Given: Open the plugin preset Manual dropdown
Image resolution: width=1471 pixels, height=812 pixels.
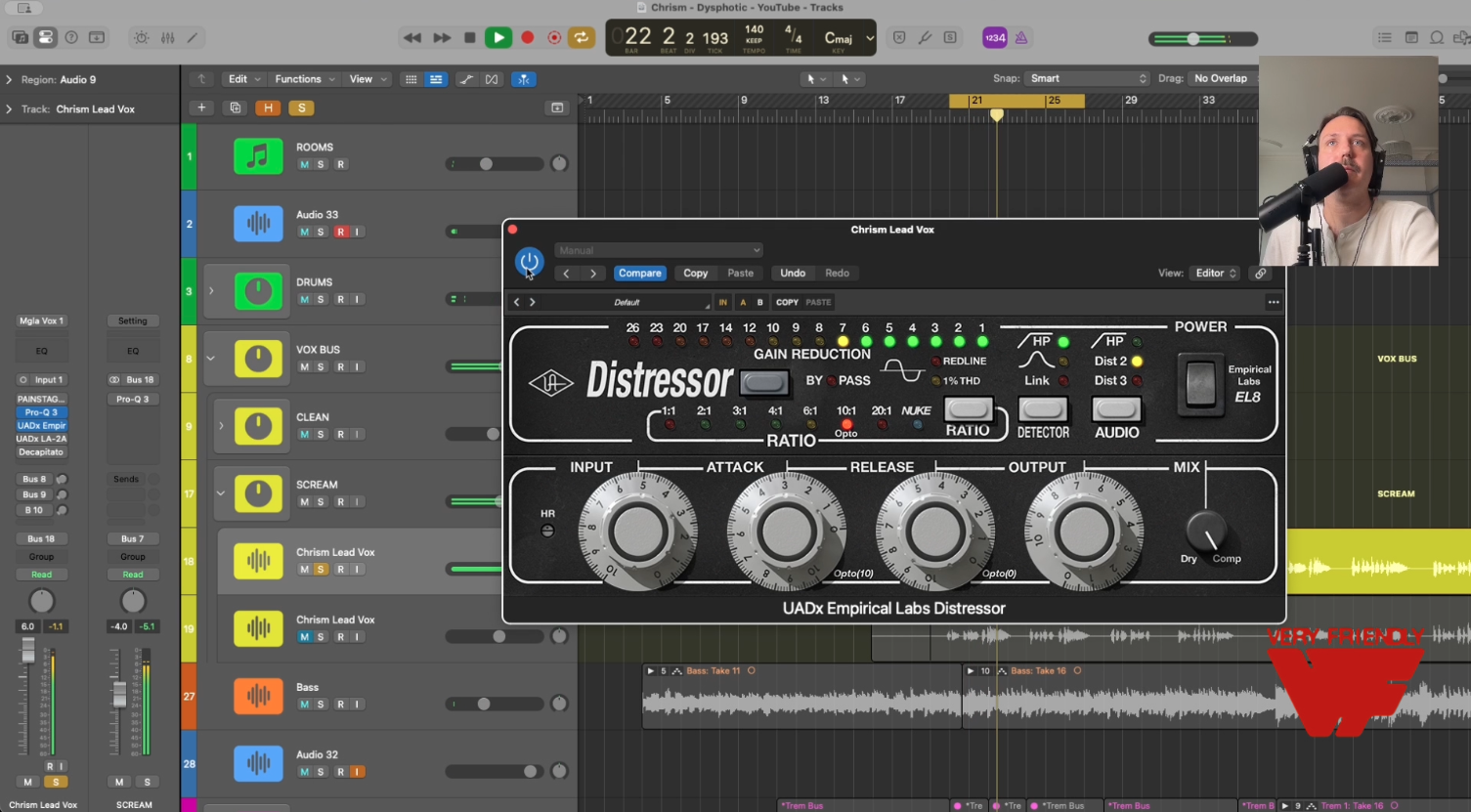Looking at the screenshot, I should pos(659,250).
